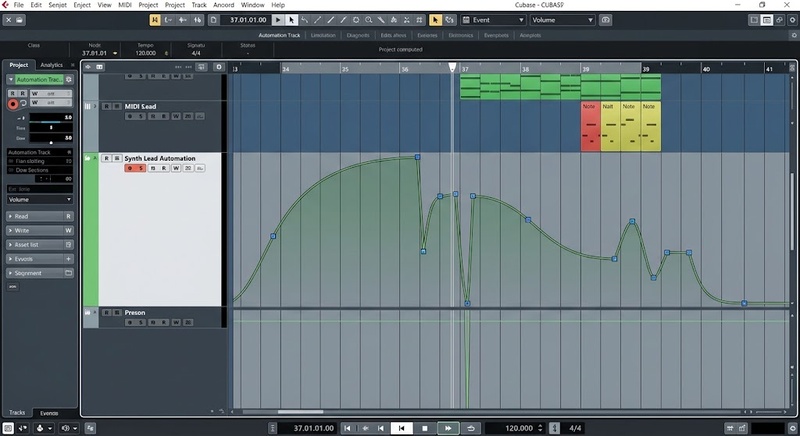800x436 pixels.
Task: Open the Volume dropdown in toolbar
Action: (x=562, y=20)
